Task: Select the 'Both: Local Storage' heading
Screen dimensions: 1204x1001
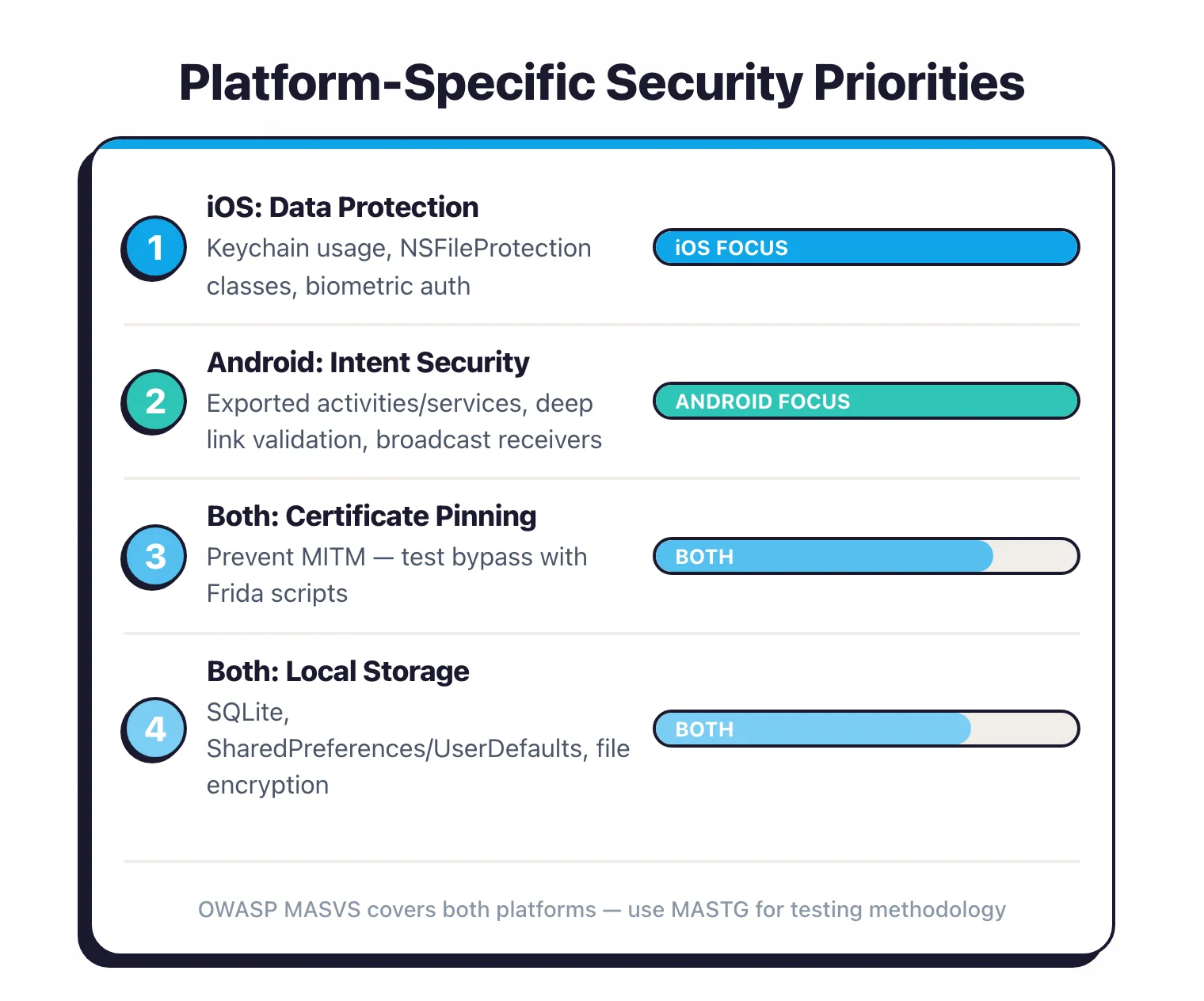Action: 337,672
